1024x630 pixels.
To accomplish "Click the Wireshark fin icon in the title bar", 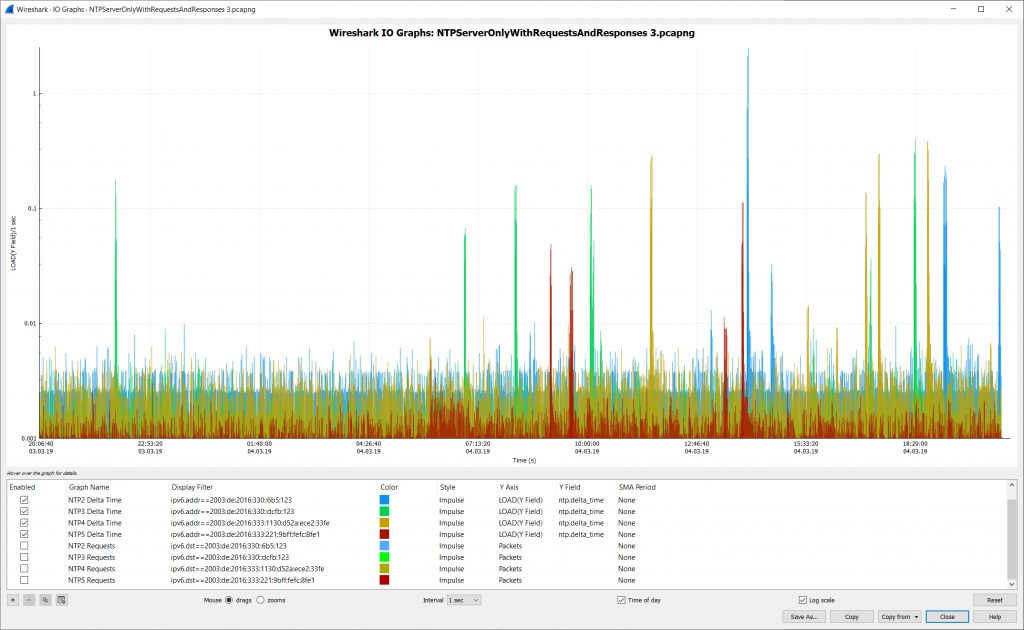I will pyautogui.click(x=9, y=9).
